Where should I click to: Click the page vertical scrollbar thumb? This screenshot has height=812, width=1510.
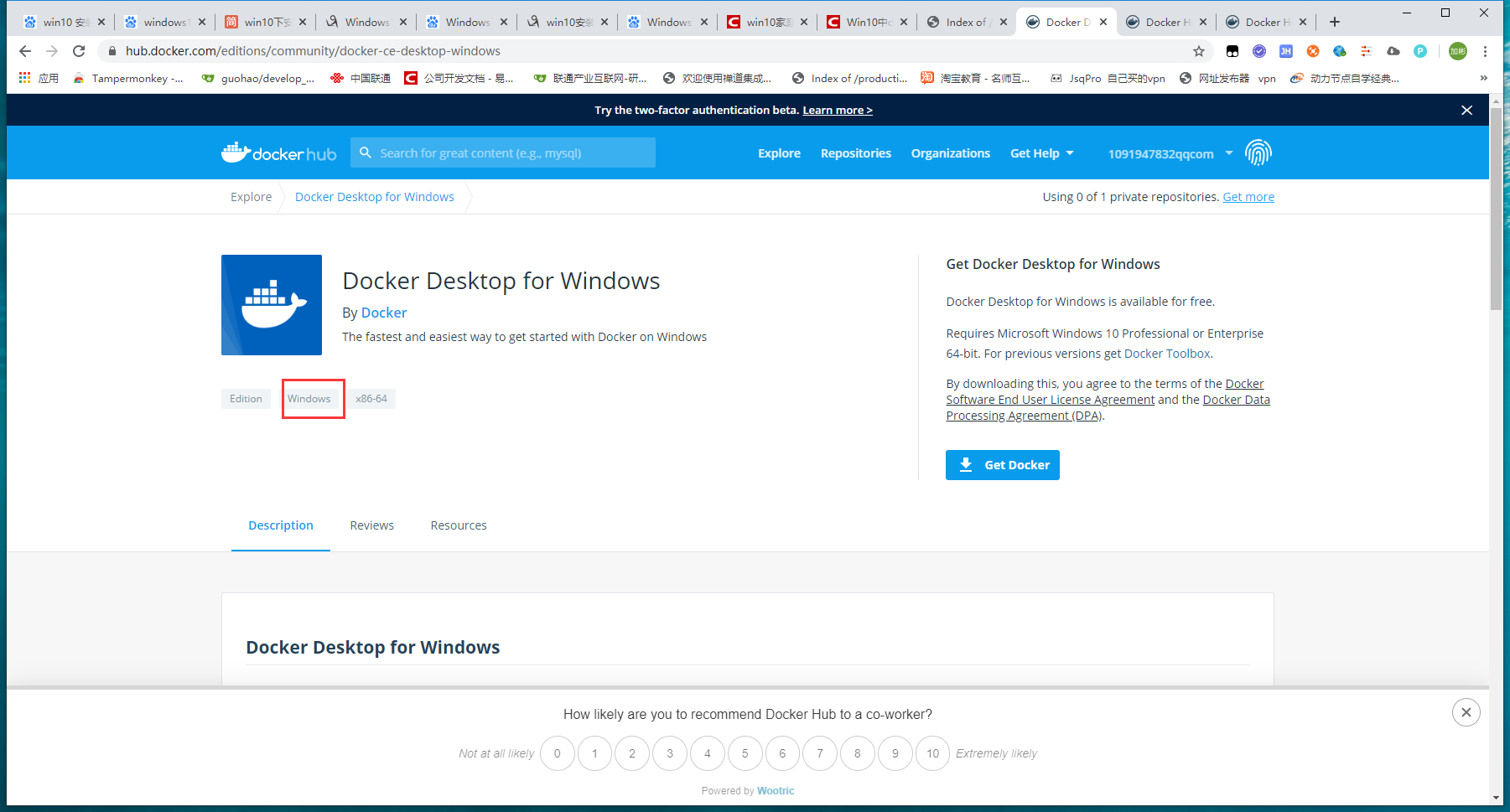tap(1496, 209)
